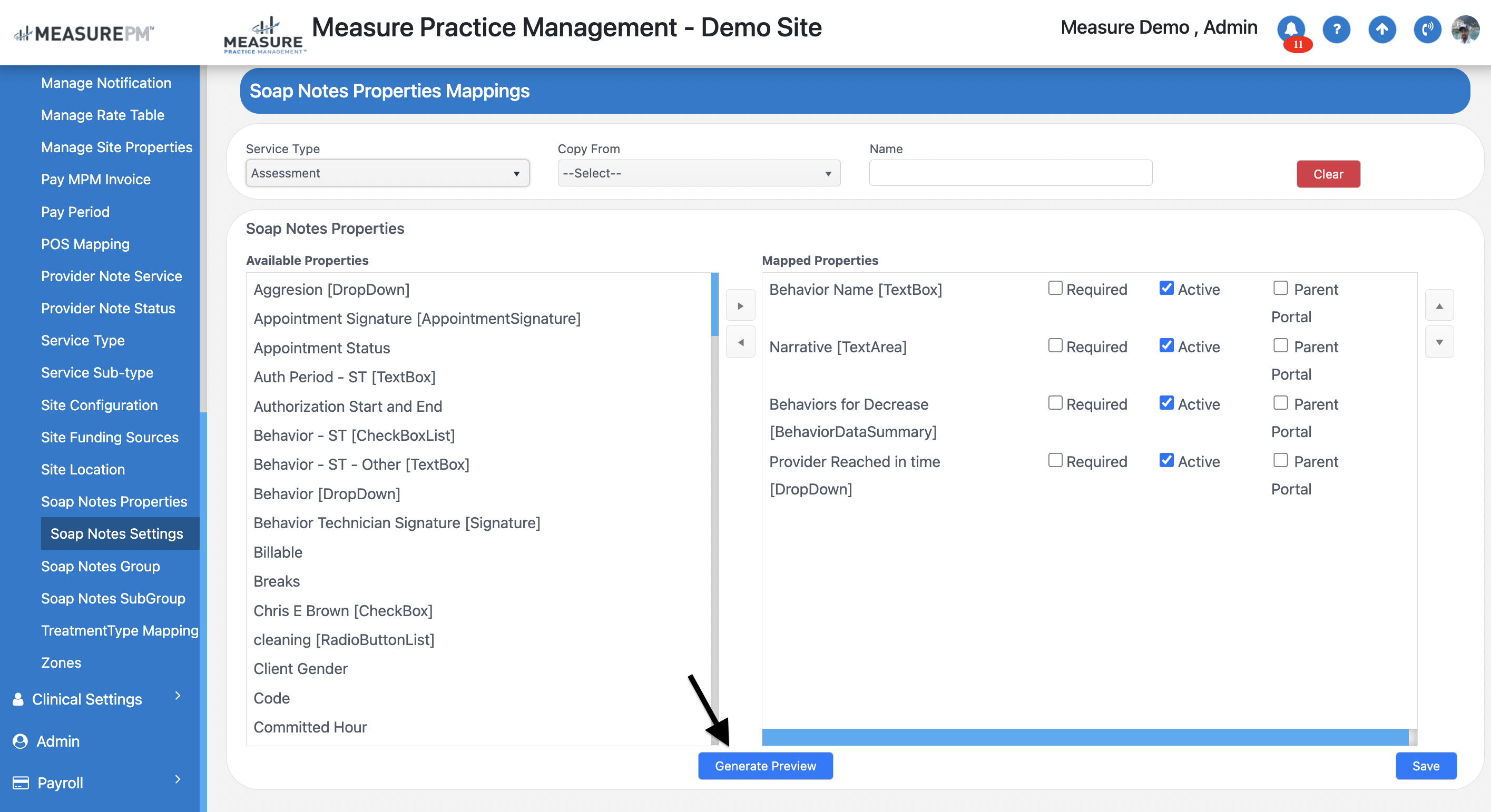Screen dimensions: 1491x812
Task: Enable Parent Portal for Provider Reached in time
Action: (x=1280, y=460)
